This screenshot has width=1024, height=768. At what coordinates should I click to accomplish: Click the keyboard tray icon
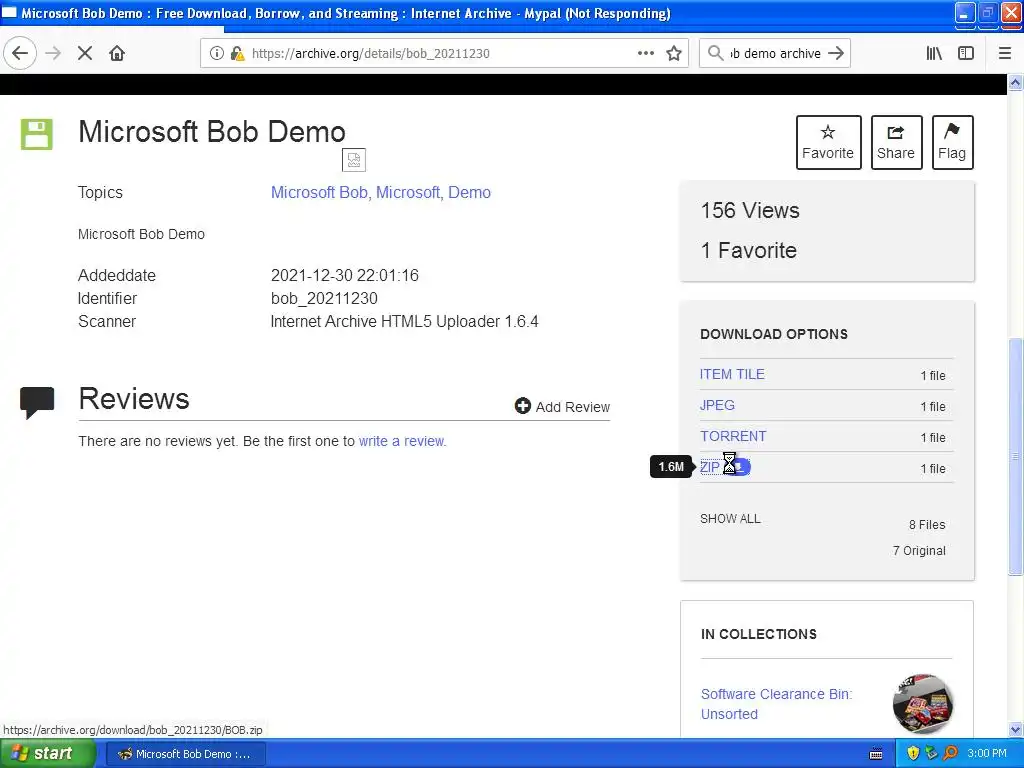point(876,754)
